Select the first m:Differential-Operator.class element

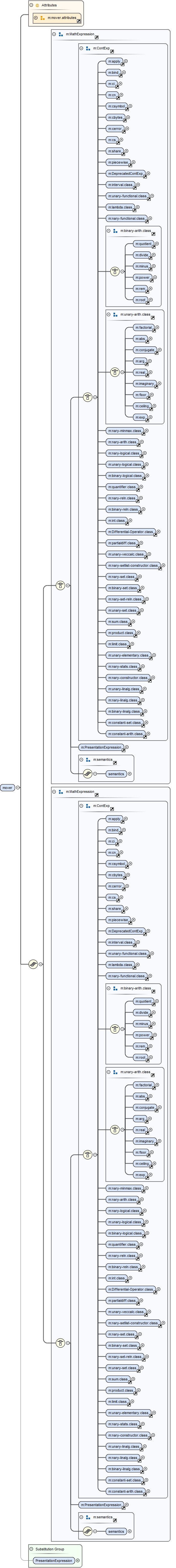131,532
